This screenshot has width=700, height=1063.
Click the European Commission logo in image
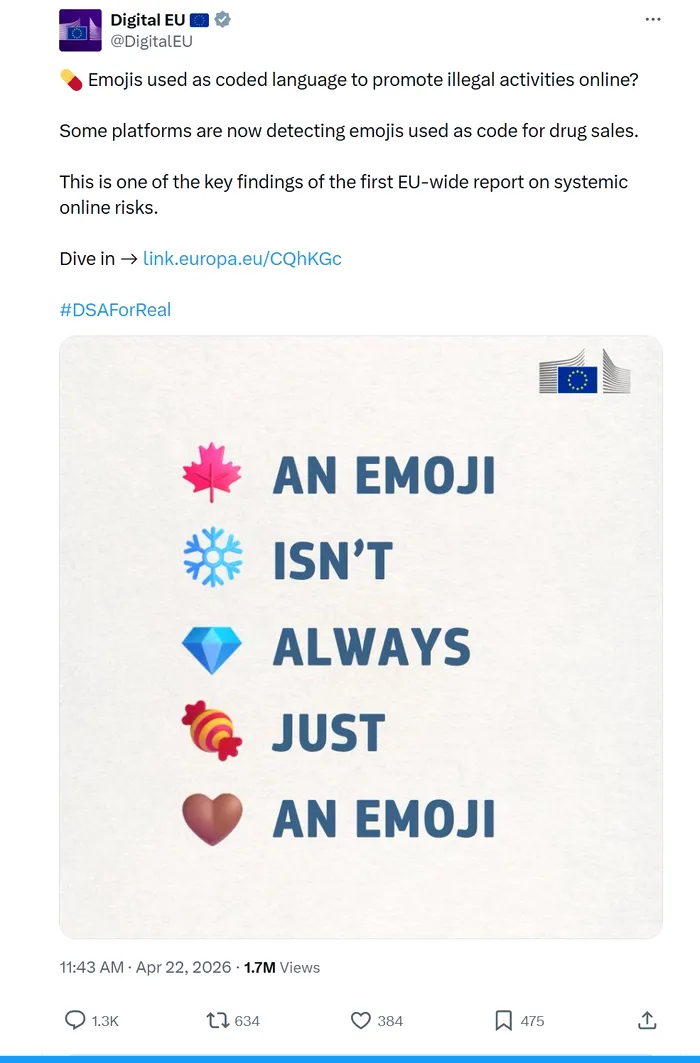click(x=585, y=373)
